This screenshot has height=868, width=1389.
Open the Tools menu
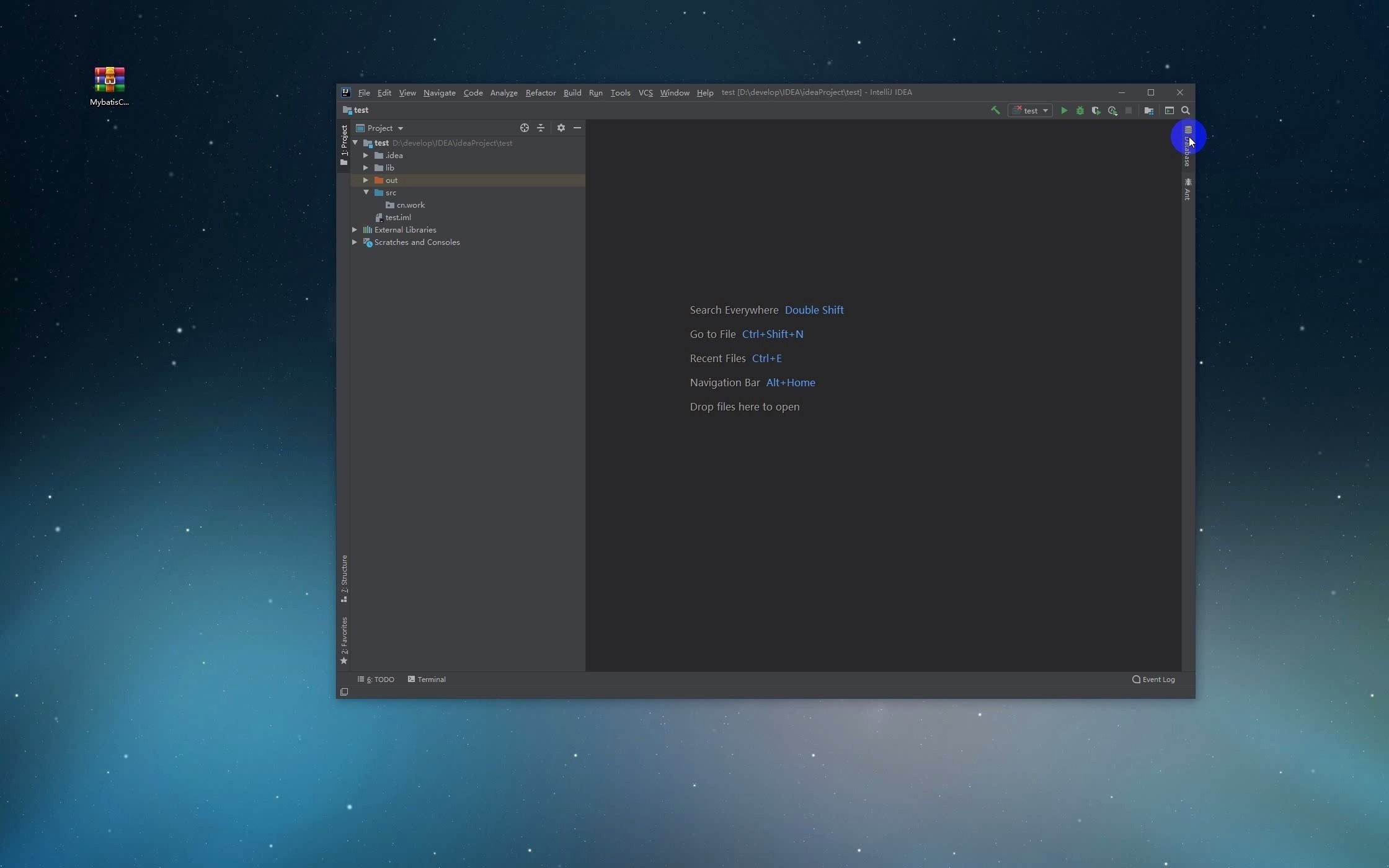pyautogui.click(x=621, y=92)
